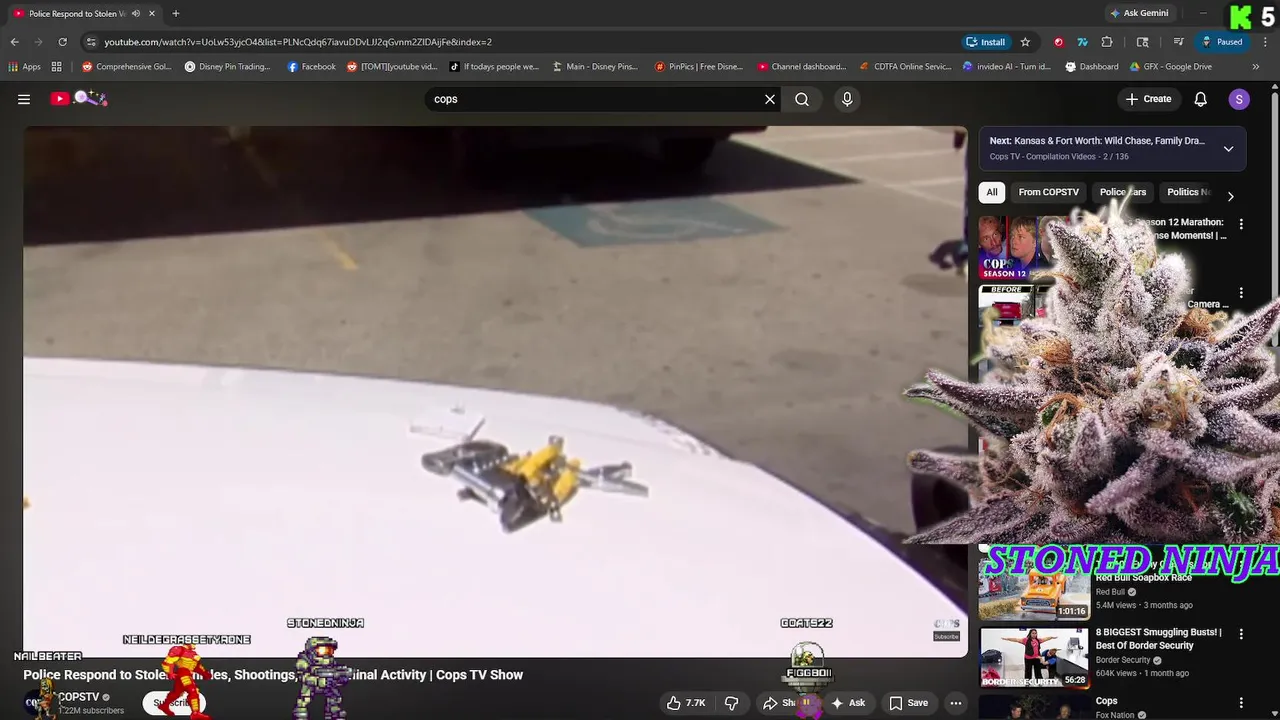Open options for Season 12 Marathon video
Viewport: 1280px width, 720px height.
click(1241, 224)
